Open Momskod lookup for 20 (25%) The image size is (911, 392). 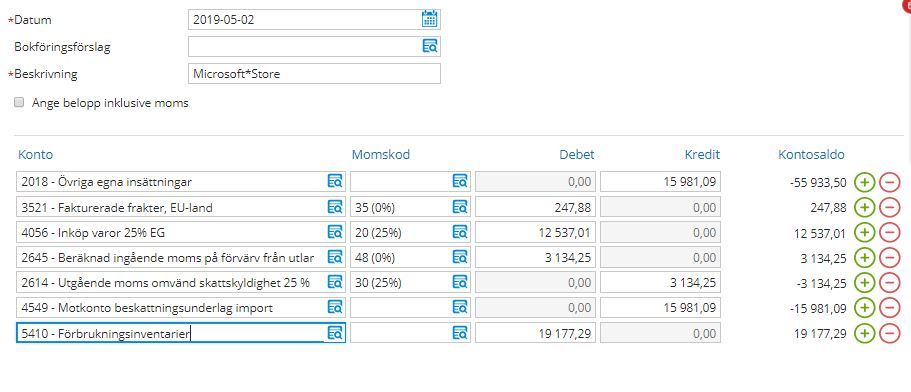[460, 232]
